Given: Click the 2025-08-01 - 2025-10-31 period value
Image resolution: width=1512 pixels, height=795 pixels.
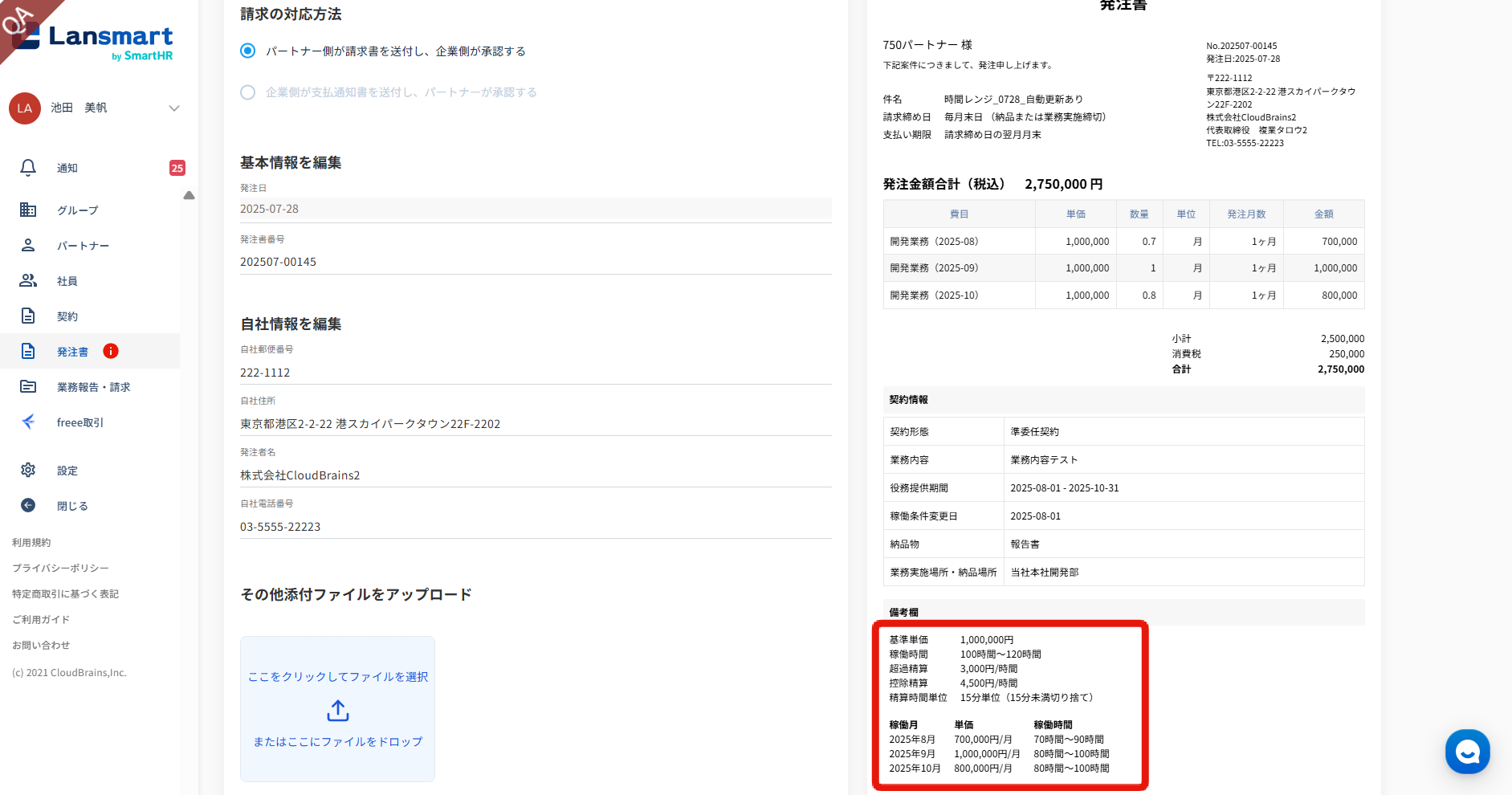Looking at the screenshot, I should tap(1064, 488).
